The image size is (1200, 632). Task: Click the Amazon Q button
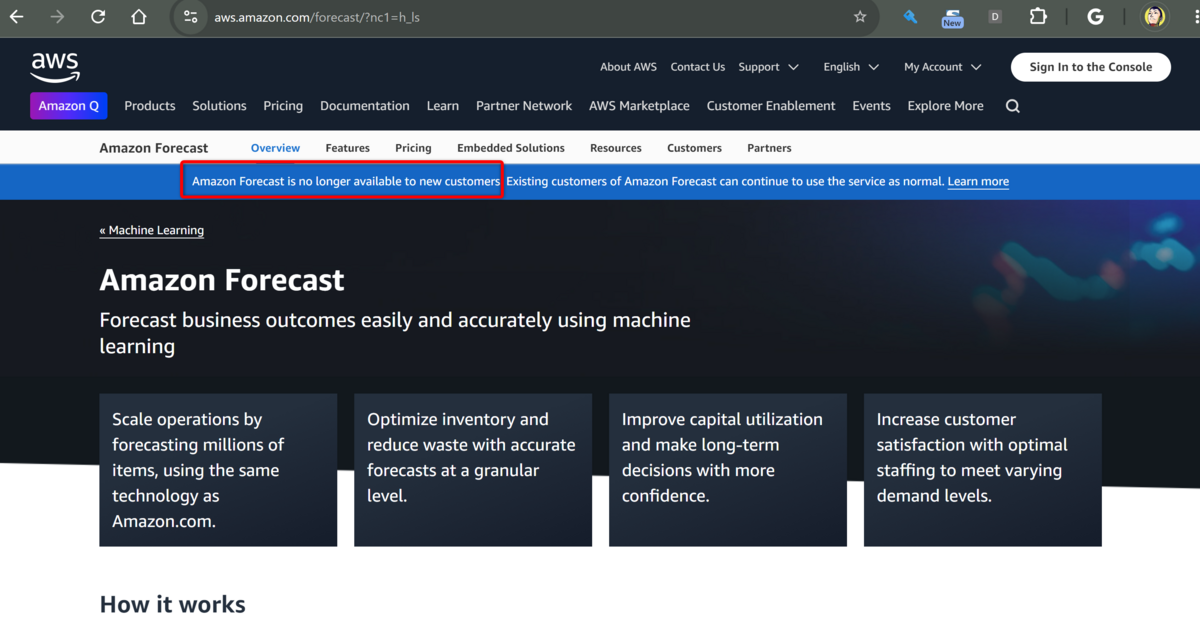(69, 106)
